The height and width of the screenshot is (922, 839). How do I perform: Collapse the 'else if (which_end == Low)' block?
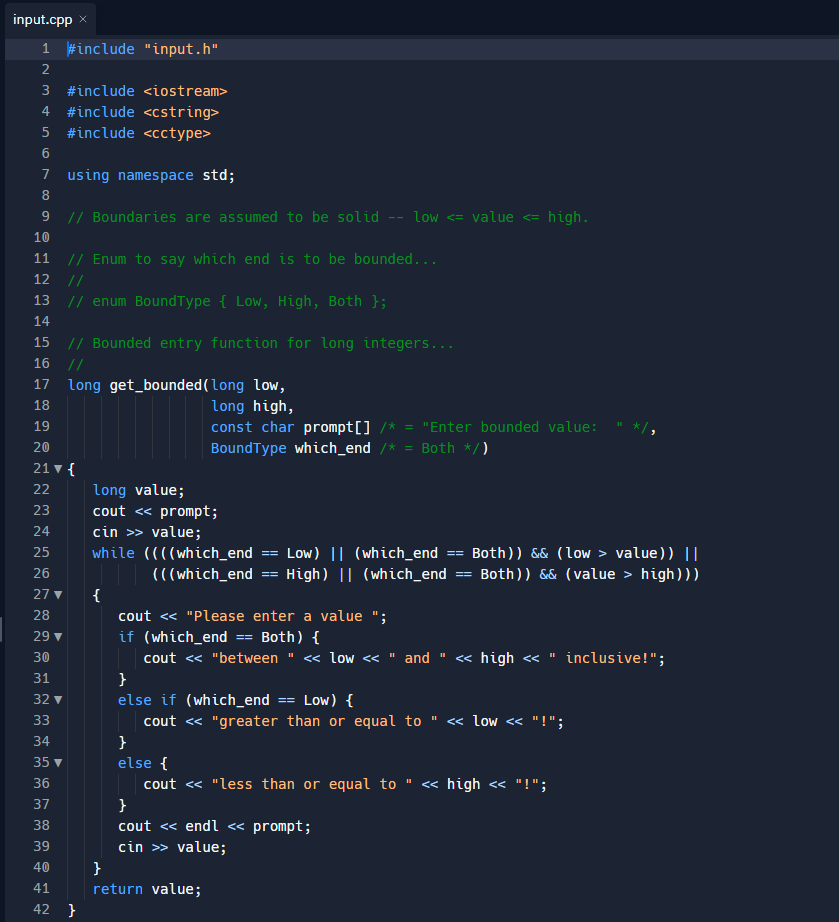58,699
